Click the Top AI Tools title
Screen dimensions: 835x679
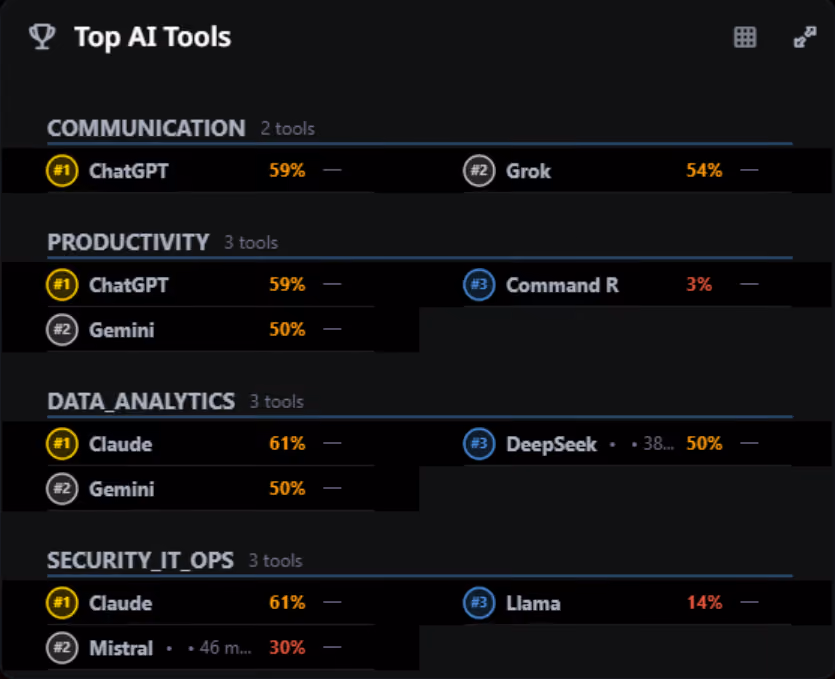click(x=152, y=37)
